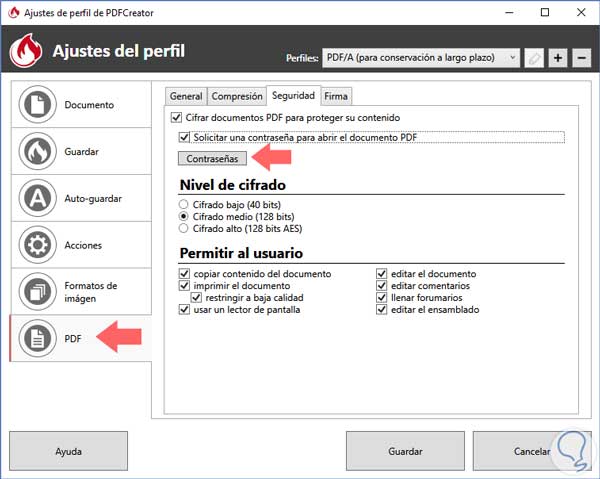Click the Contraseñas button
Viewport: 600px width, 479px height.
point(212,158)
